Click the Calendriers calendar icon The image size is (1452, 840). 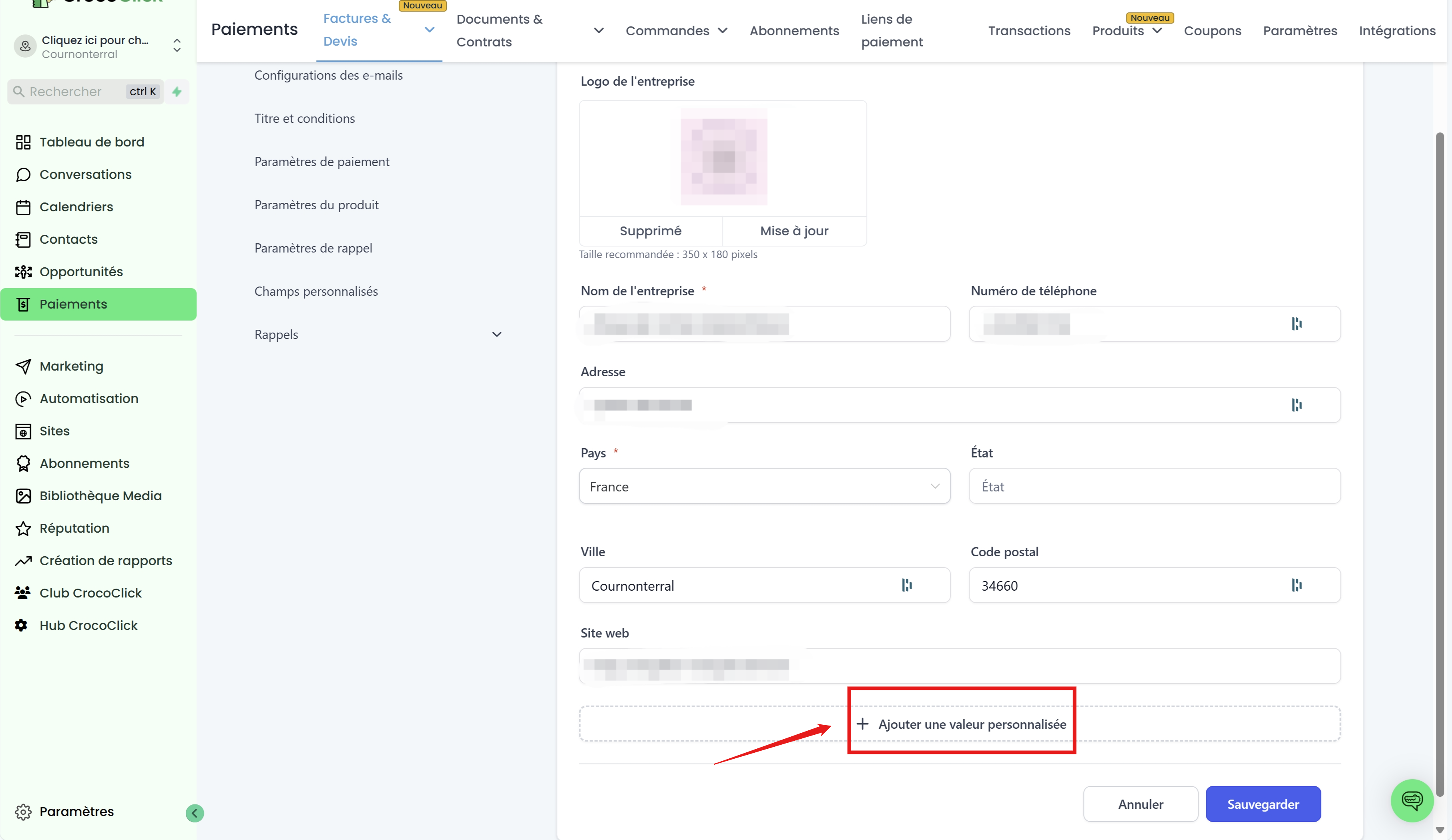click(23, 207)
